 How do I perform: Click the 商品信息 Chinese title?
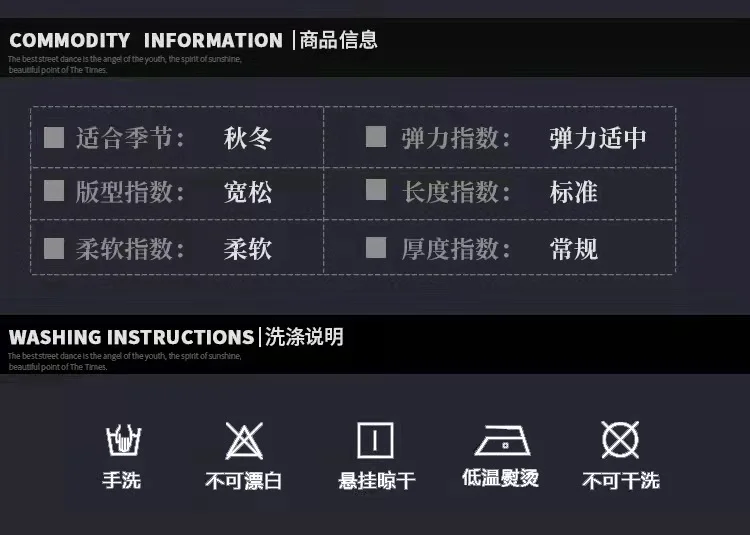point(339,41)
